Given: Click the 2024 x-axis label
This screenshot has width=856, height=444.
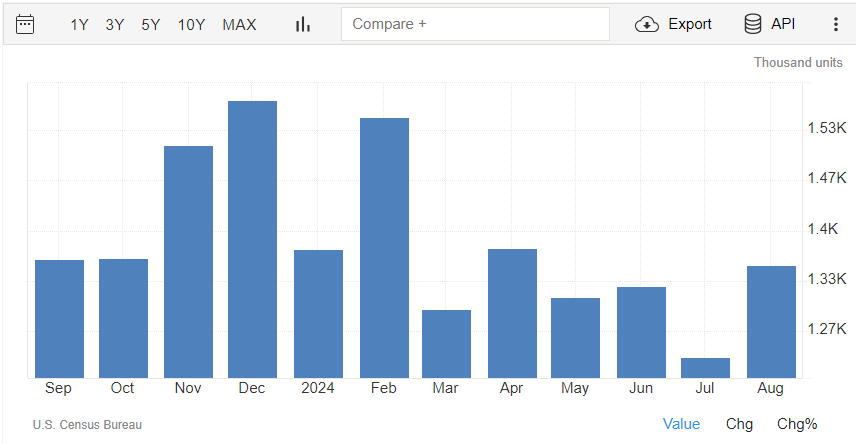Looking at the screenshot, I should [318, 388].
